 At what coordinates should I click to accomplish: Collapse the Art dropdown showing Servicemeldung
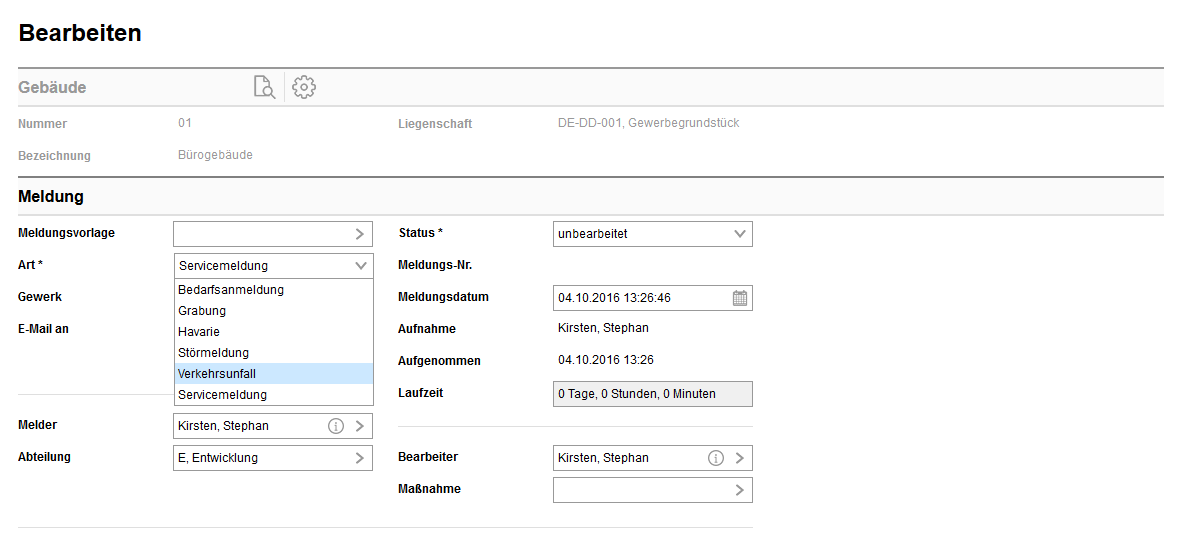[360, 266]
